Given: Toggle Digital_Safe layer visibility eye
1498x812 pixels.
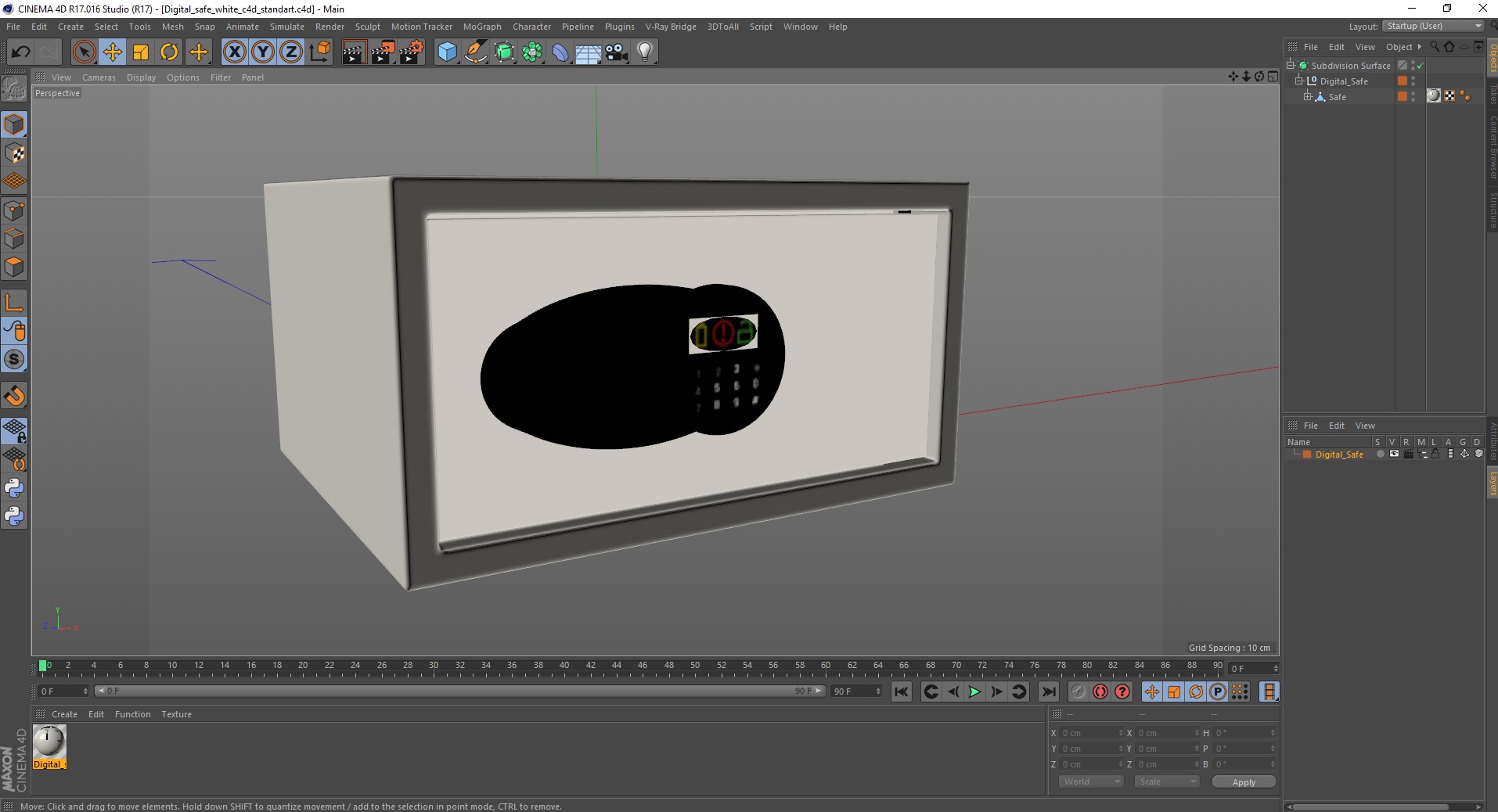Looking at the screenshot, I should pos(1394,454).
